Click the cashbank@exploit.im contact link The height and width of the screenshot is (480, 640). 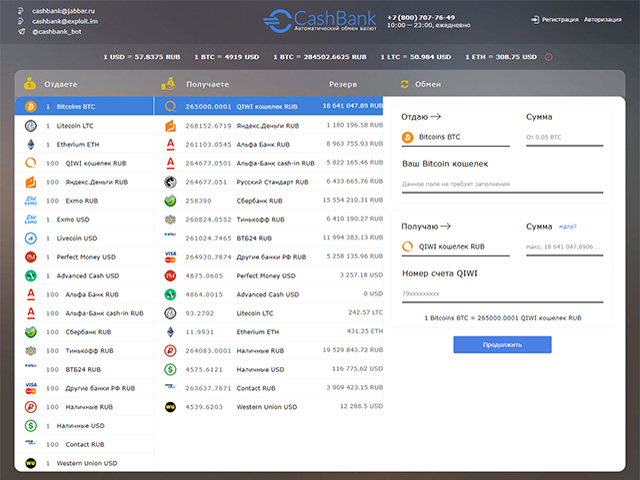[65, 21]
